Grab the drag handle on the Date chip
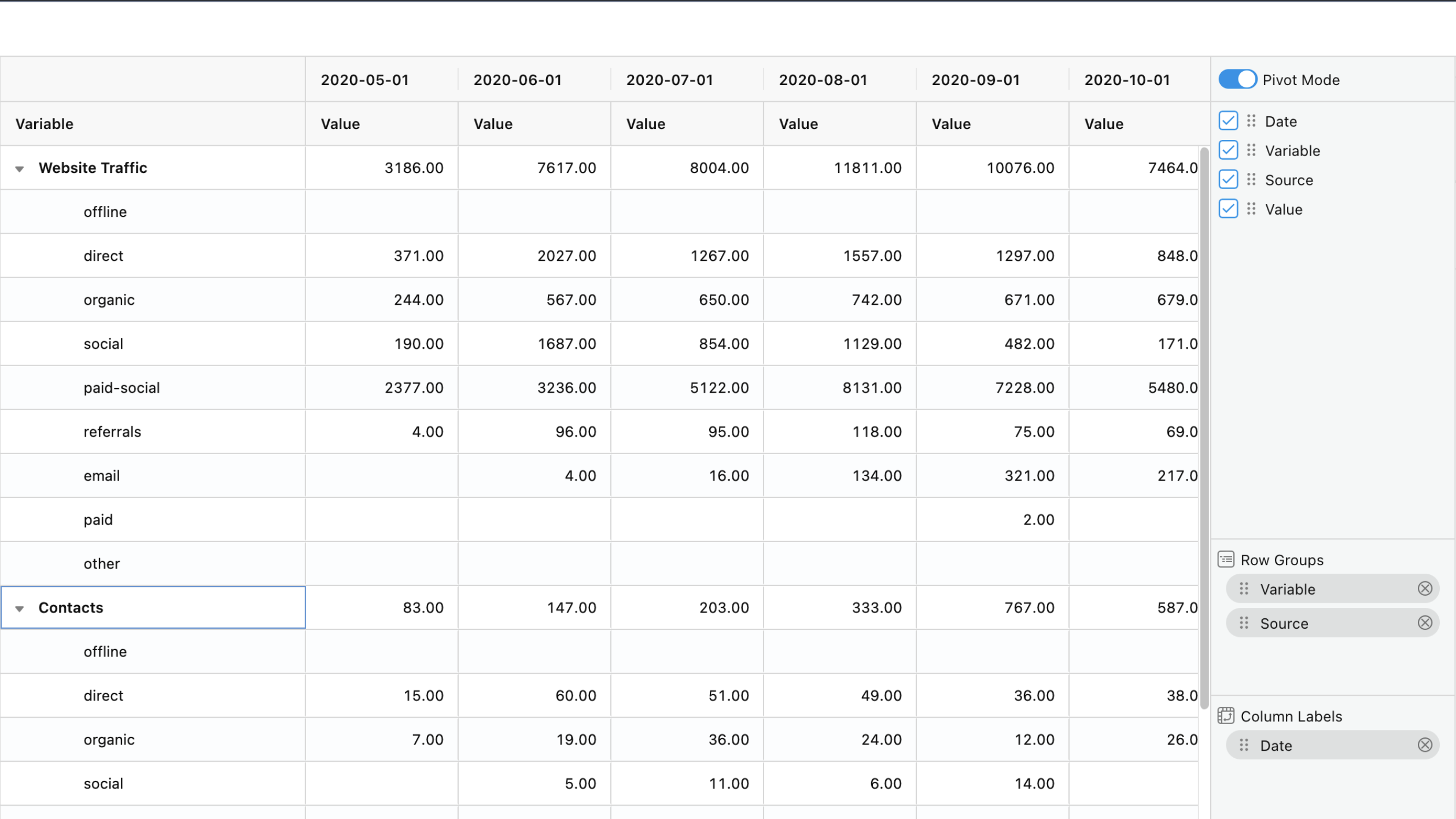 click(1244, 745)
